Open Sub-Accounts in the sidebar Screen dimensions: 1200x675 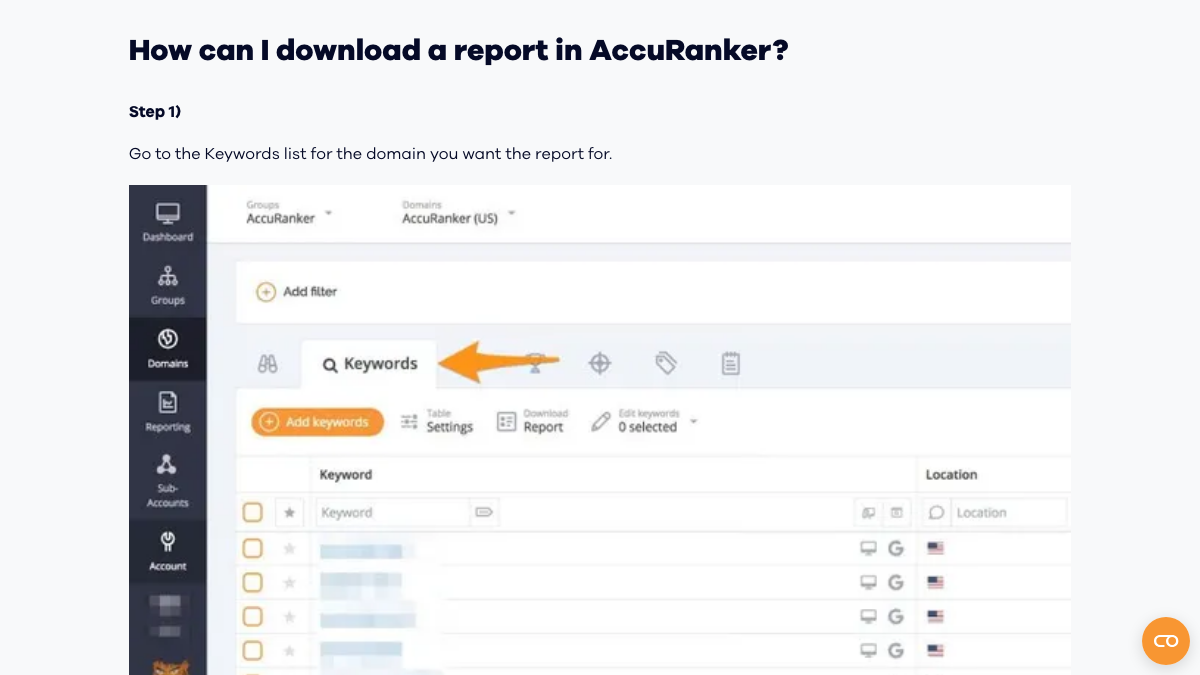tap(168, 481)
